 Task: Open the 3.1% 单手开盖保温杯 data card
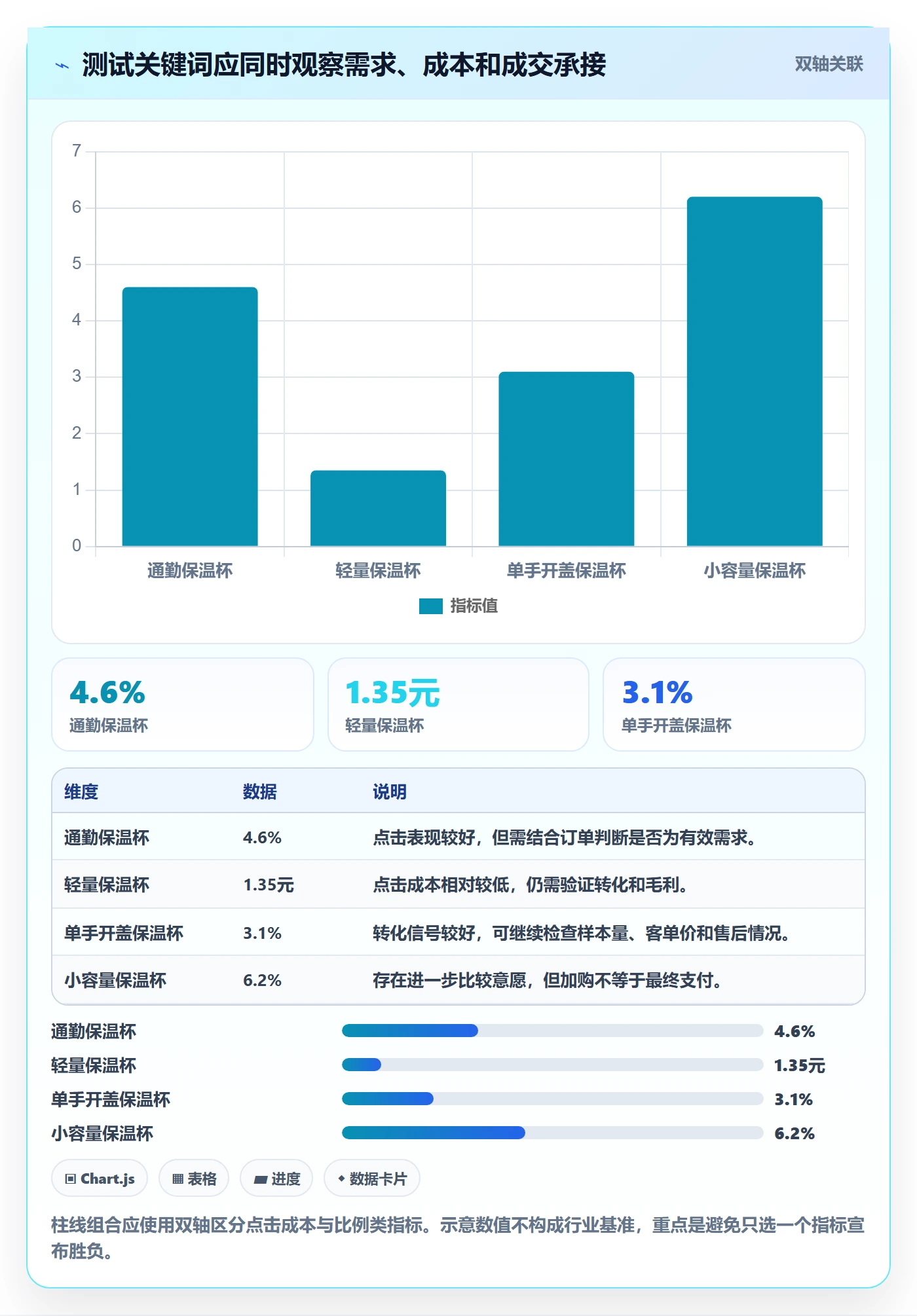734,704
